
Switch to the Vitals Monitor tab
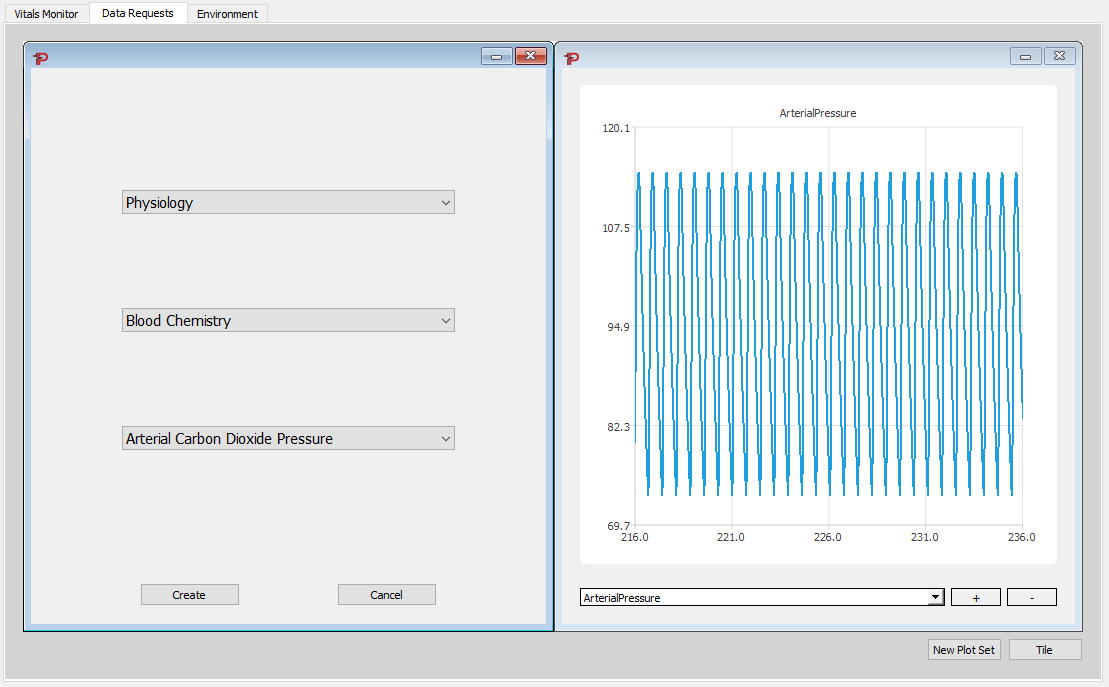[46, 13]
